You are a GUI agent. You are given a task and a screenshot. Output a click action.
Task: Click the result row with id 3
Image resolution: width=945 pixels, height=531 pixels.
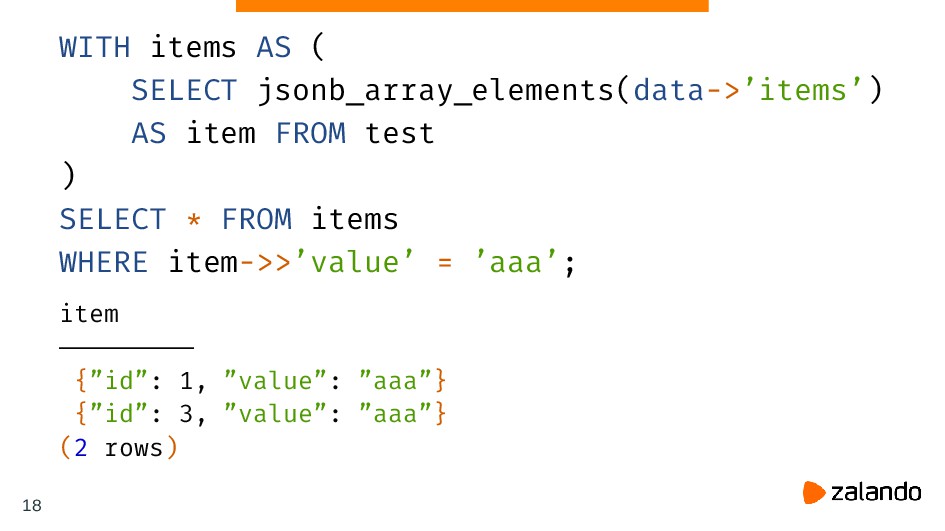pos(260,414)
